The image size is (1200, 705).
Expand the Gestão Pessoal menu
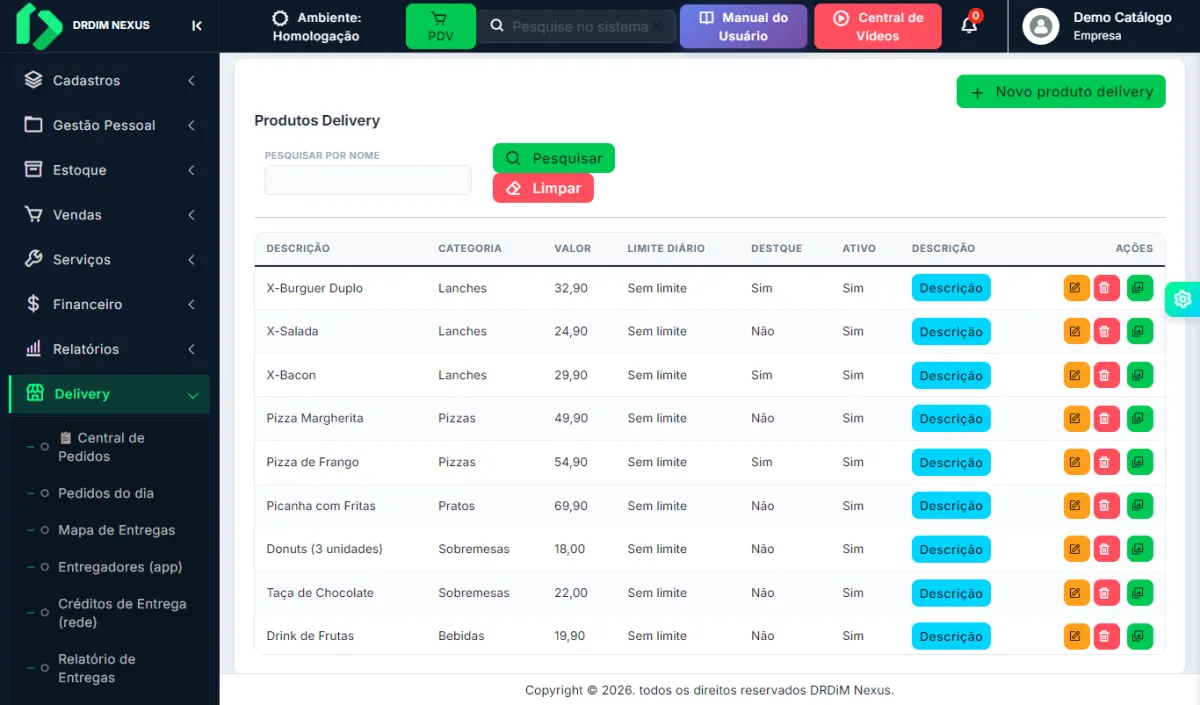[110, 125]
